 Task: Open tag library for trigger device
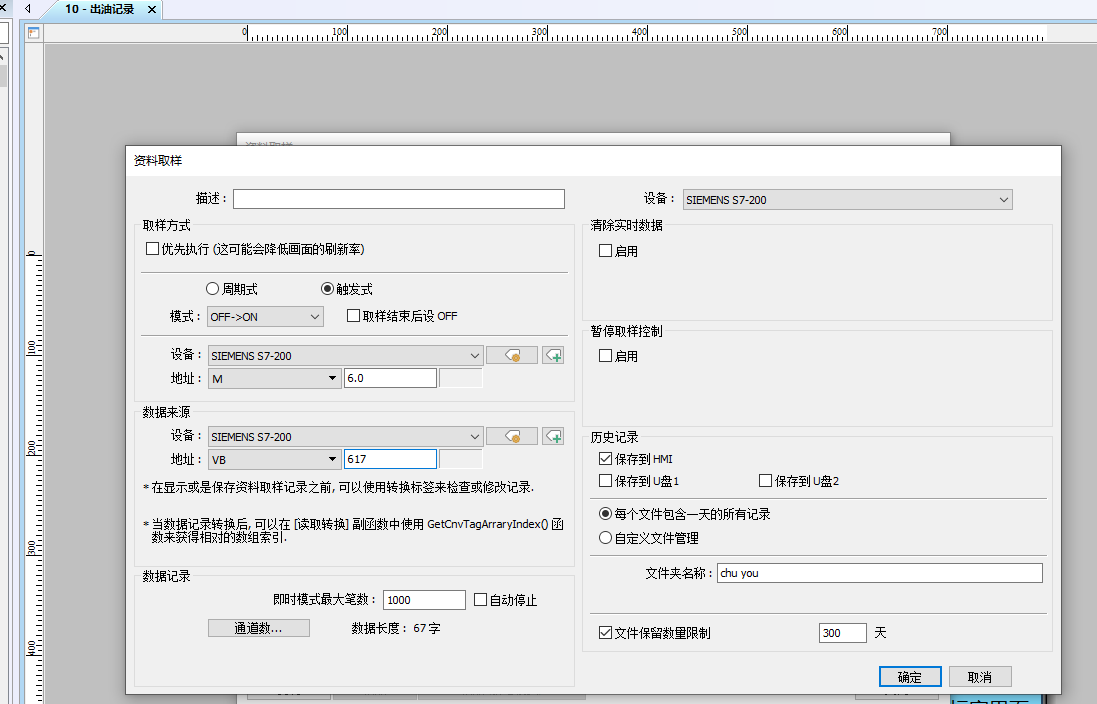pos(511,355)
